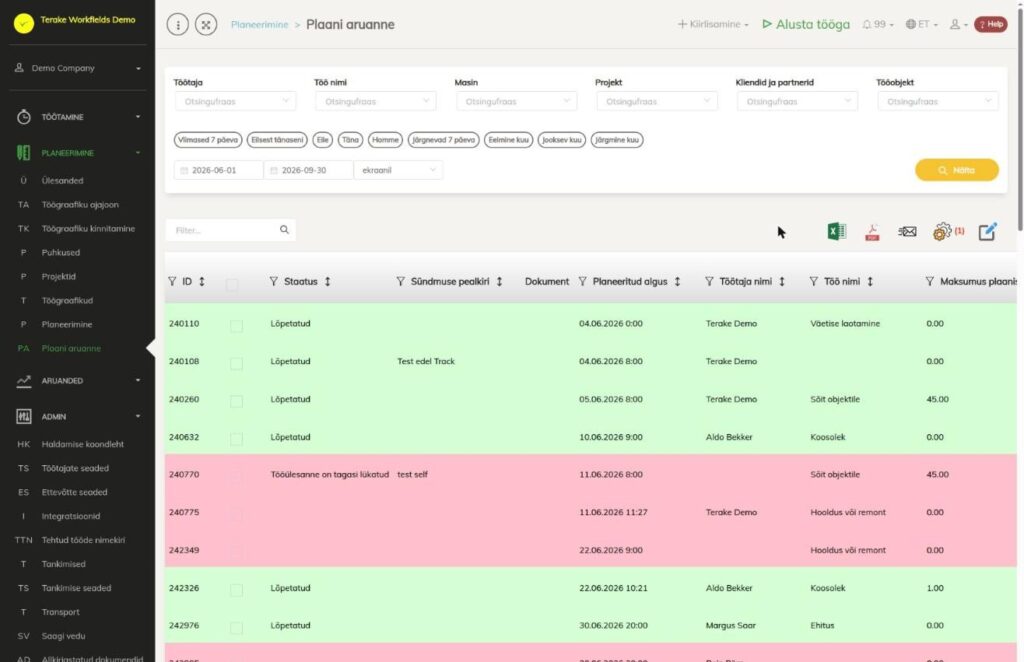Image resolution: width=1024 pixels, height=662 pixels.
Task: Go to Projektid in the sidebar
Action: 59,276
